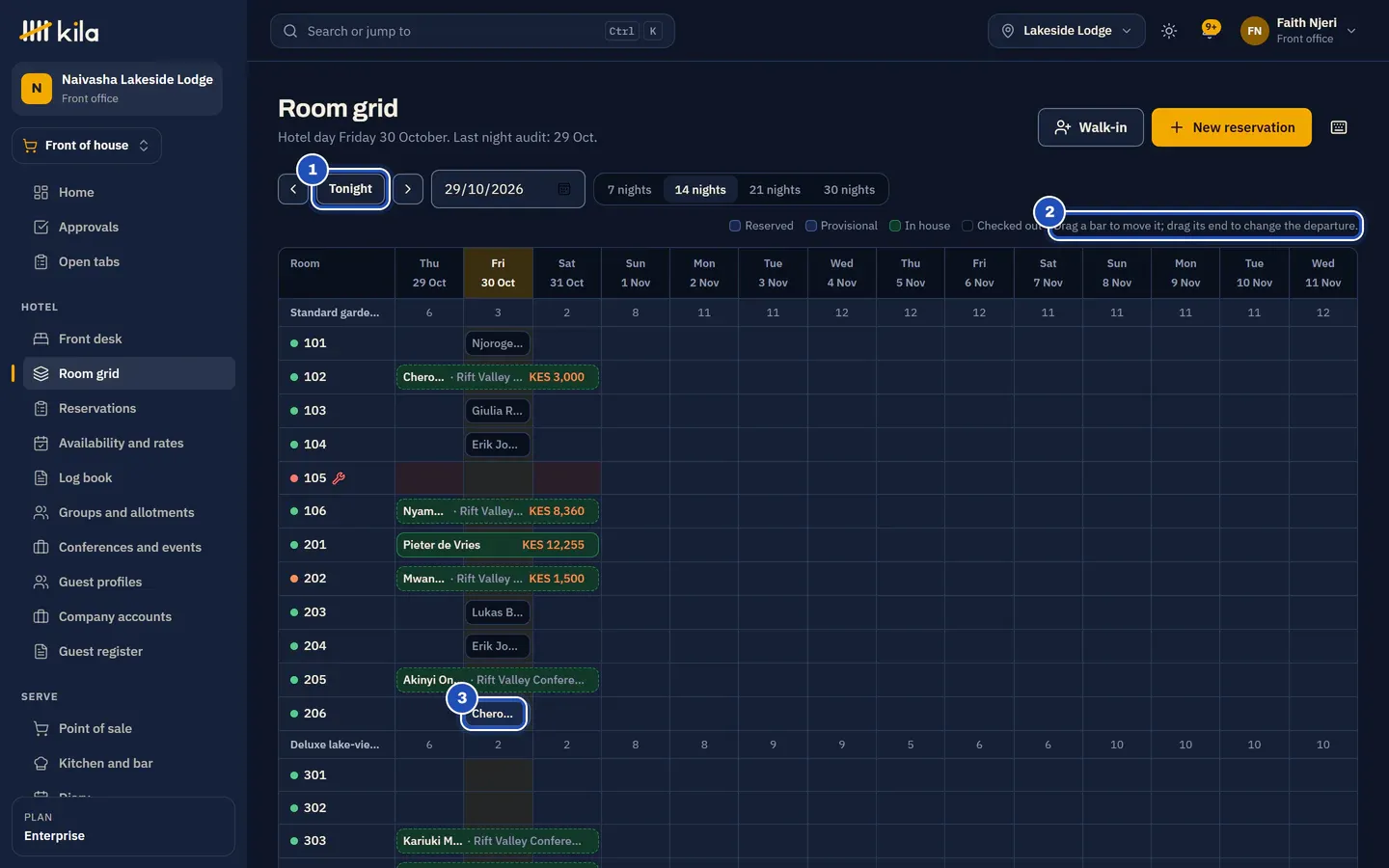The image size is (1389, 868).
Task: Go to the previous date range arrow
Action: (x=293, y=189)
